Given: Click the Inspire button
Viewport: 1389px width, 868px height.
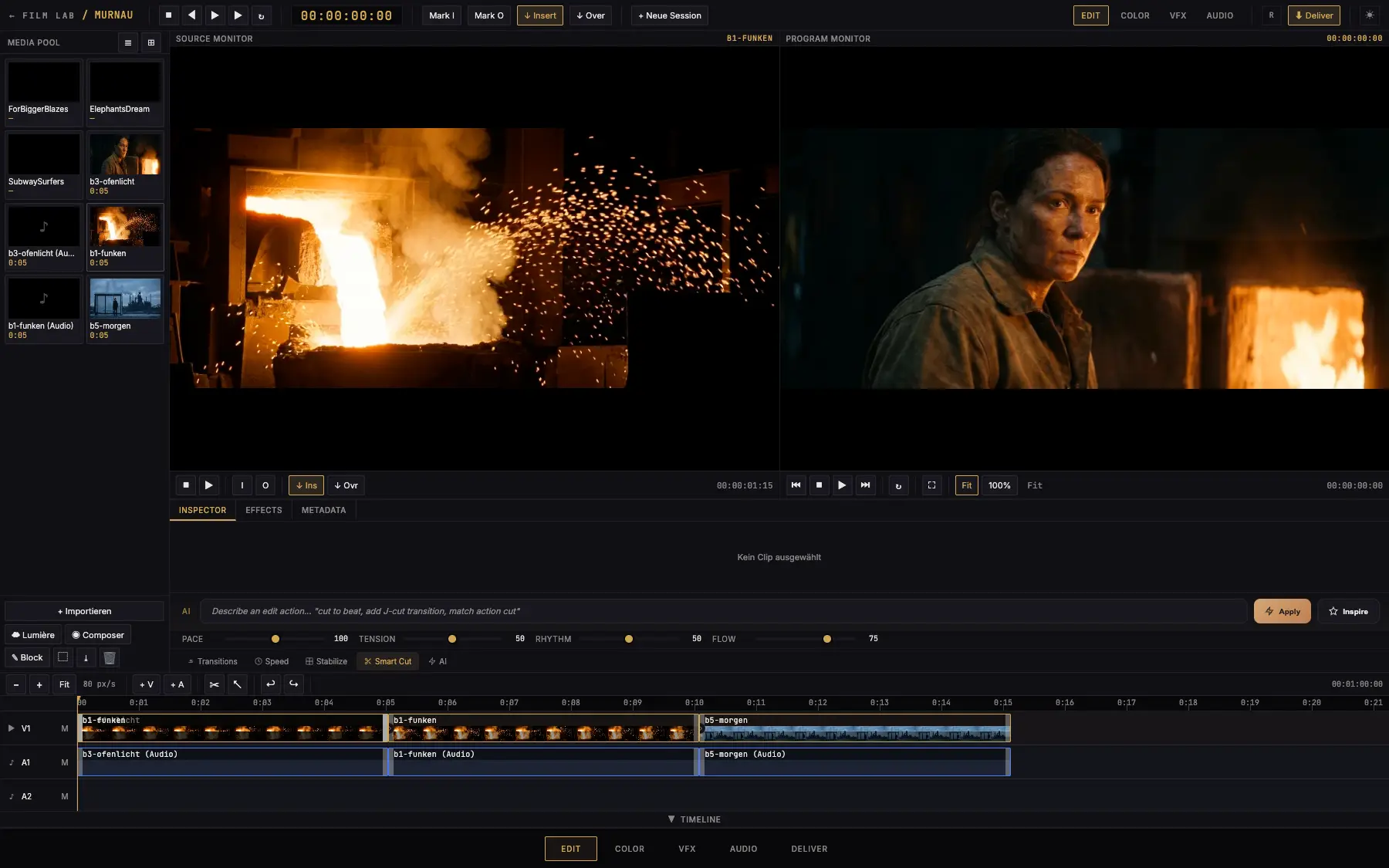Looking at the screenshot, I should pyautogui.click(x=1349, y=611).
